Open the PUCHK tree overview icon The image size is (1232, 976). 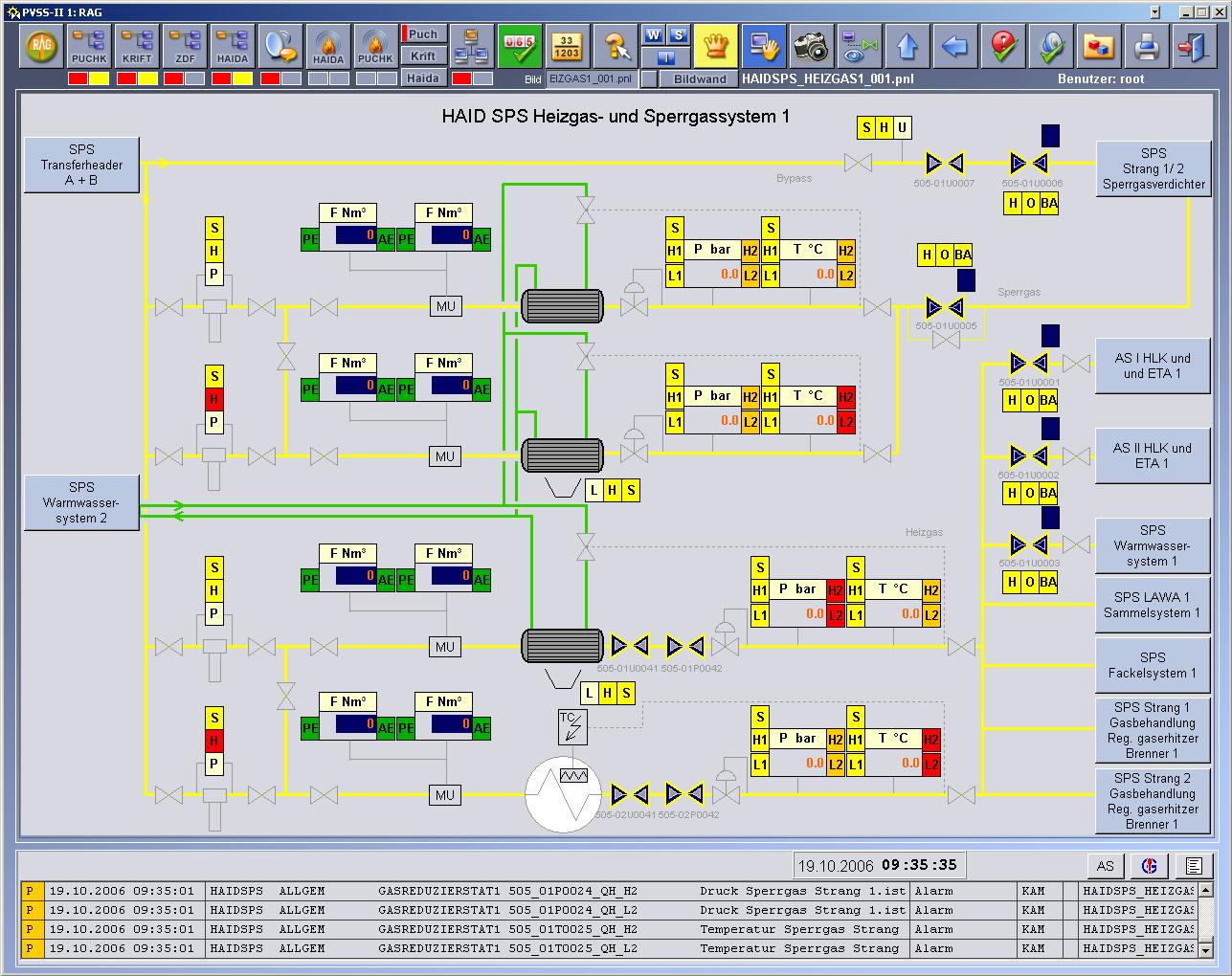coord(89,45)
